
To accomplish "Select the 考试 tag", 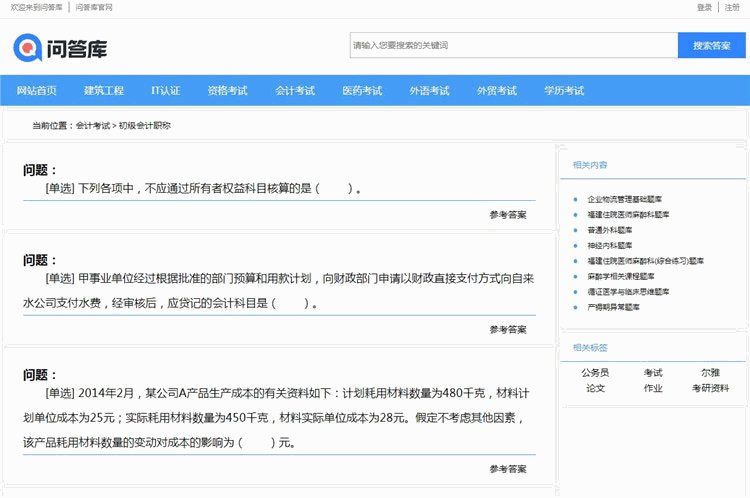I will [x=653, y=372].
